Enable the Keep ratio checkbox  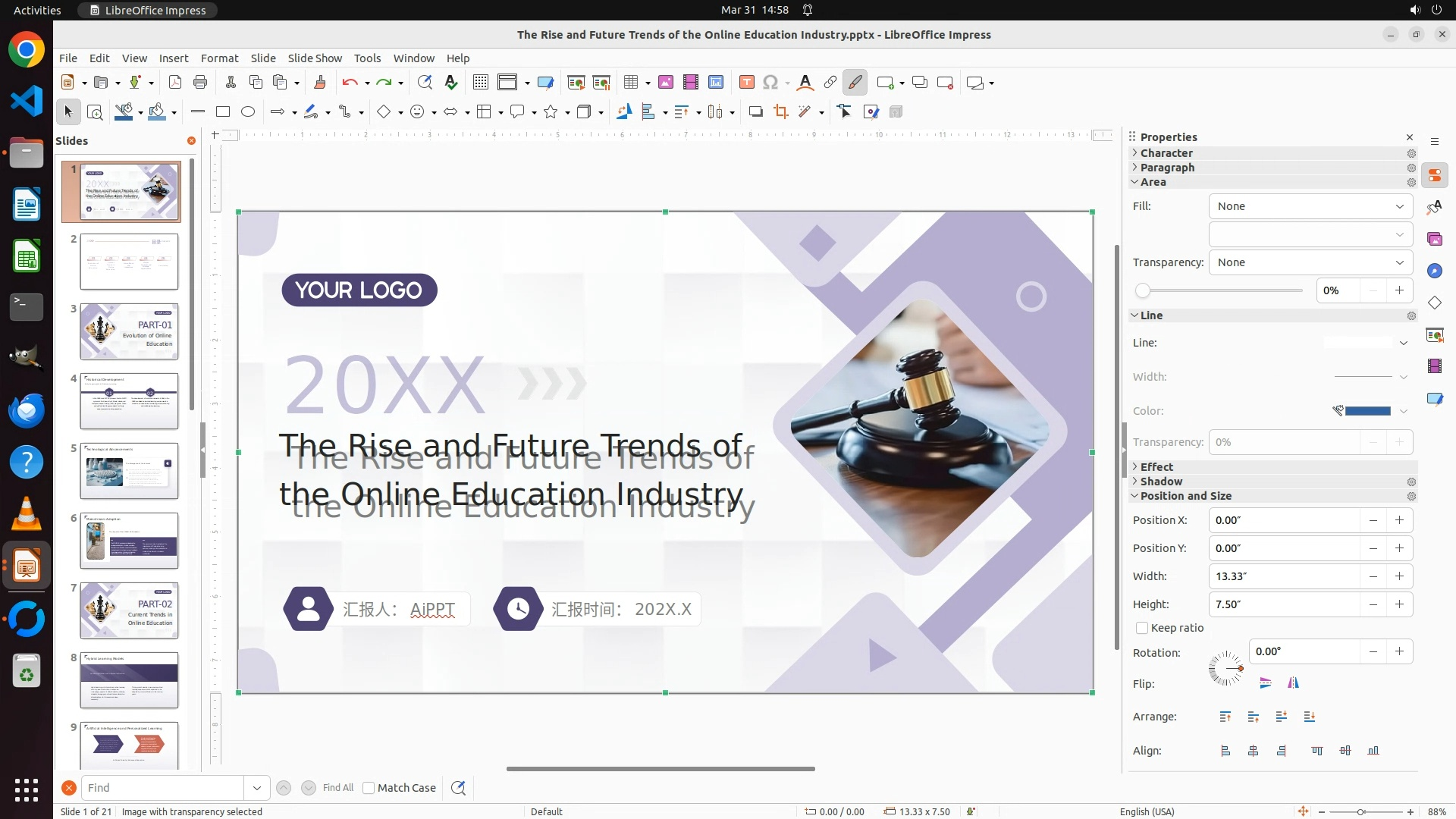1142,628
